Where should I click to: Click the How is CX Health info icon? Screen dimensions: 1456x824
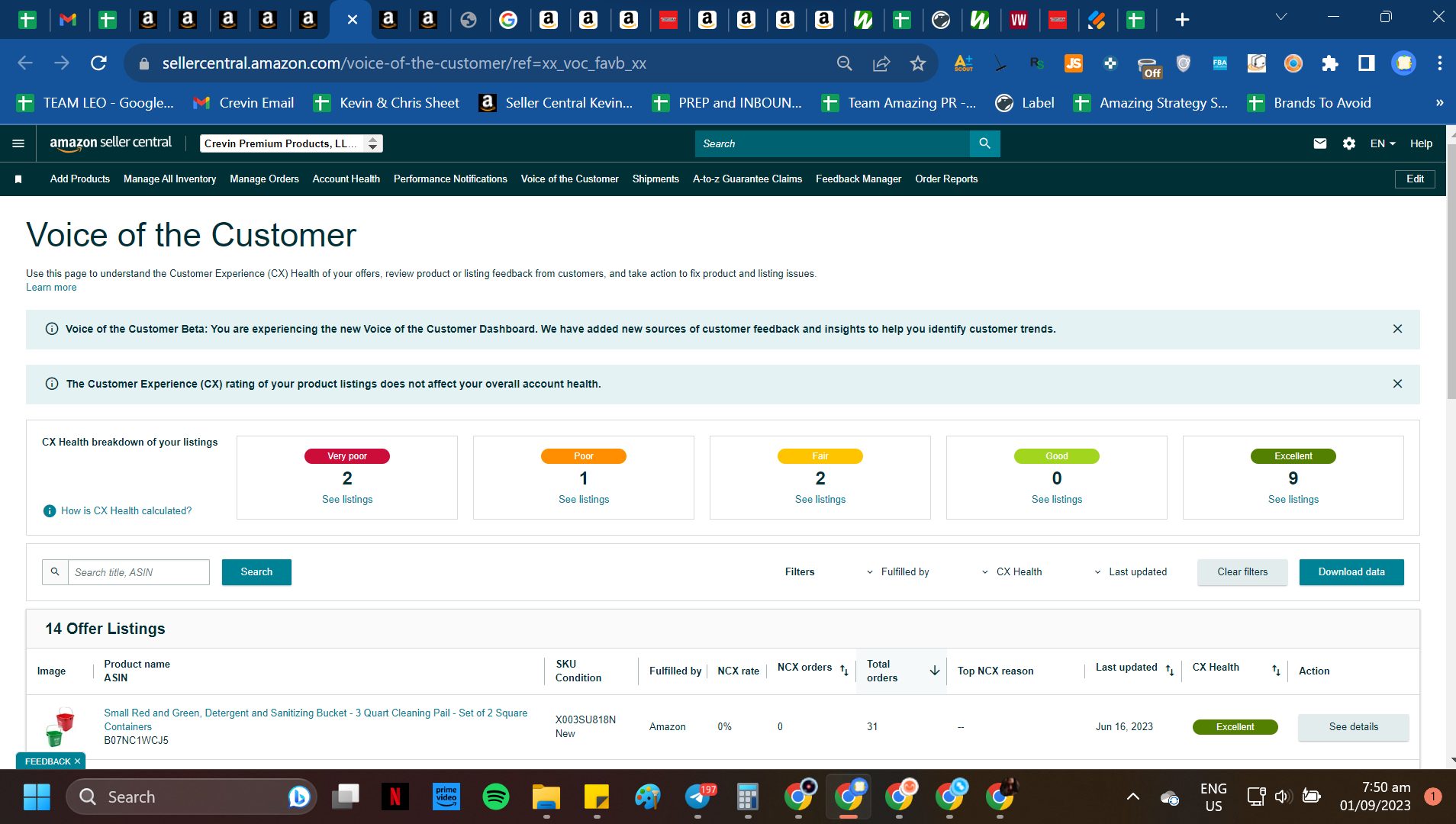50,511
